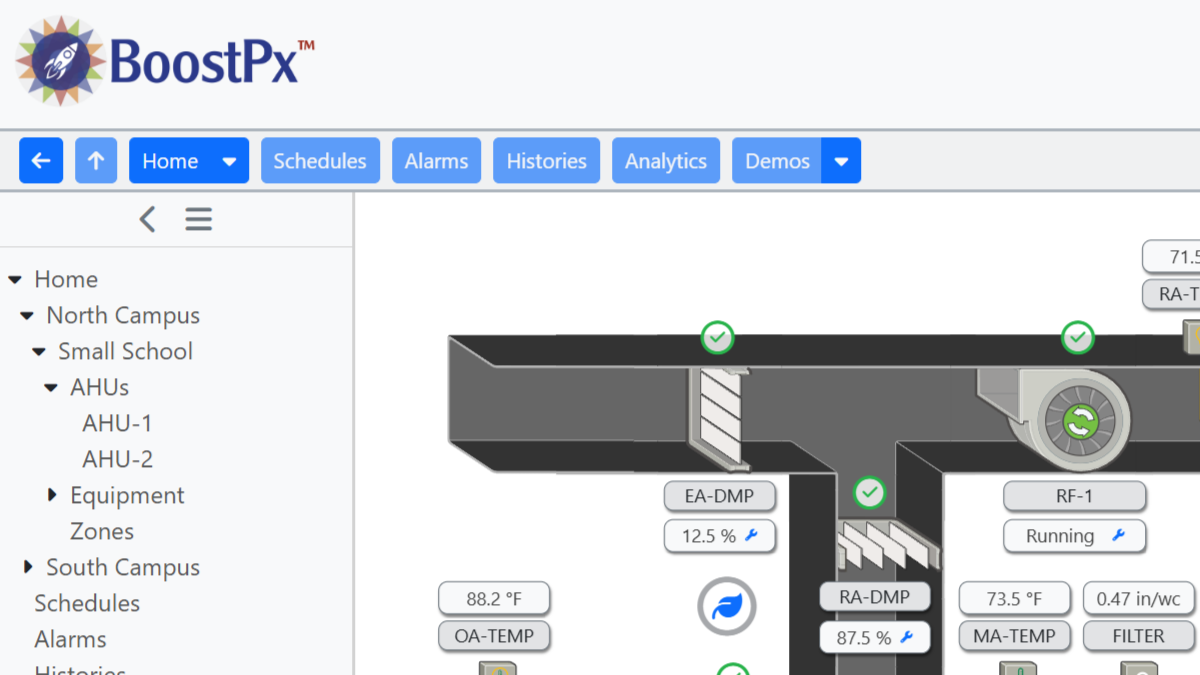Click green check status above exhaust damper

tap(717, 338)
